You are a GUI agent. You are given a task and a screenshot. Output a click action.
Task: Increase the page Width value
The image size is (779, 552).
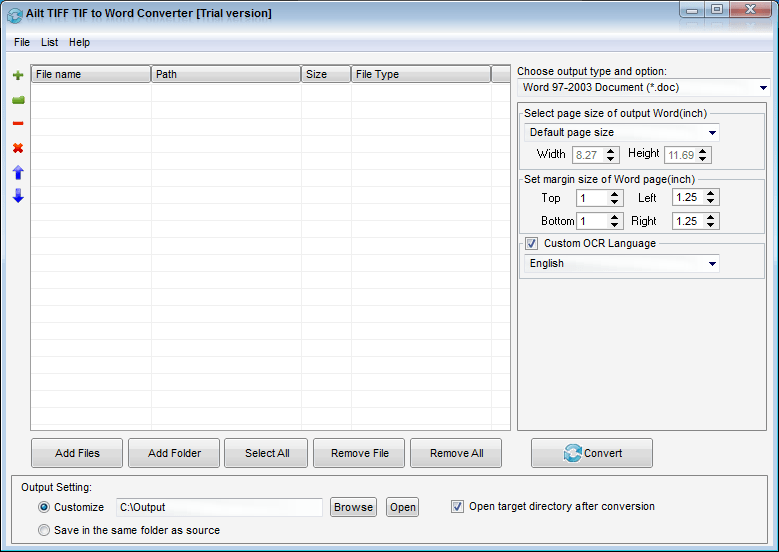611,151
